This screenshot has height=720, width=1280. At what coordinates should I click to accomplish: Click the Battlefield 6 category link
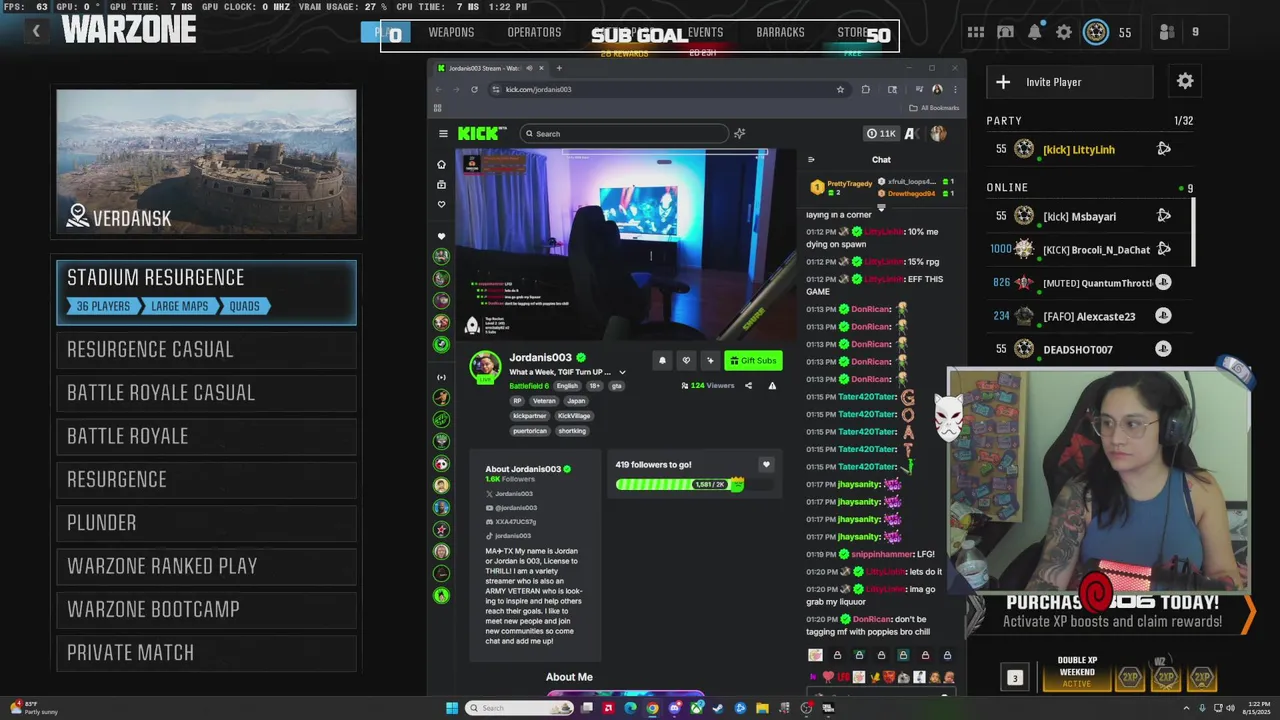pyautogui.click(x=528, y=386)
